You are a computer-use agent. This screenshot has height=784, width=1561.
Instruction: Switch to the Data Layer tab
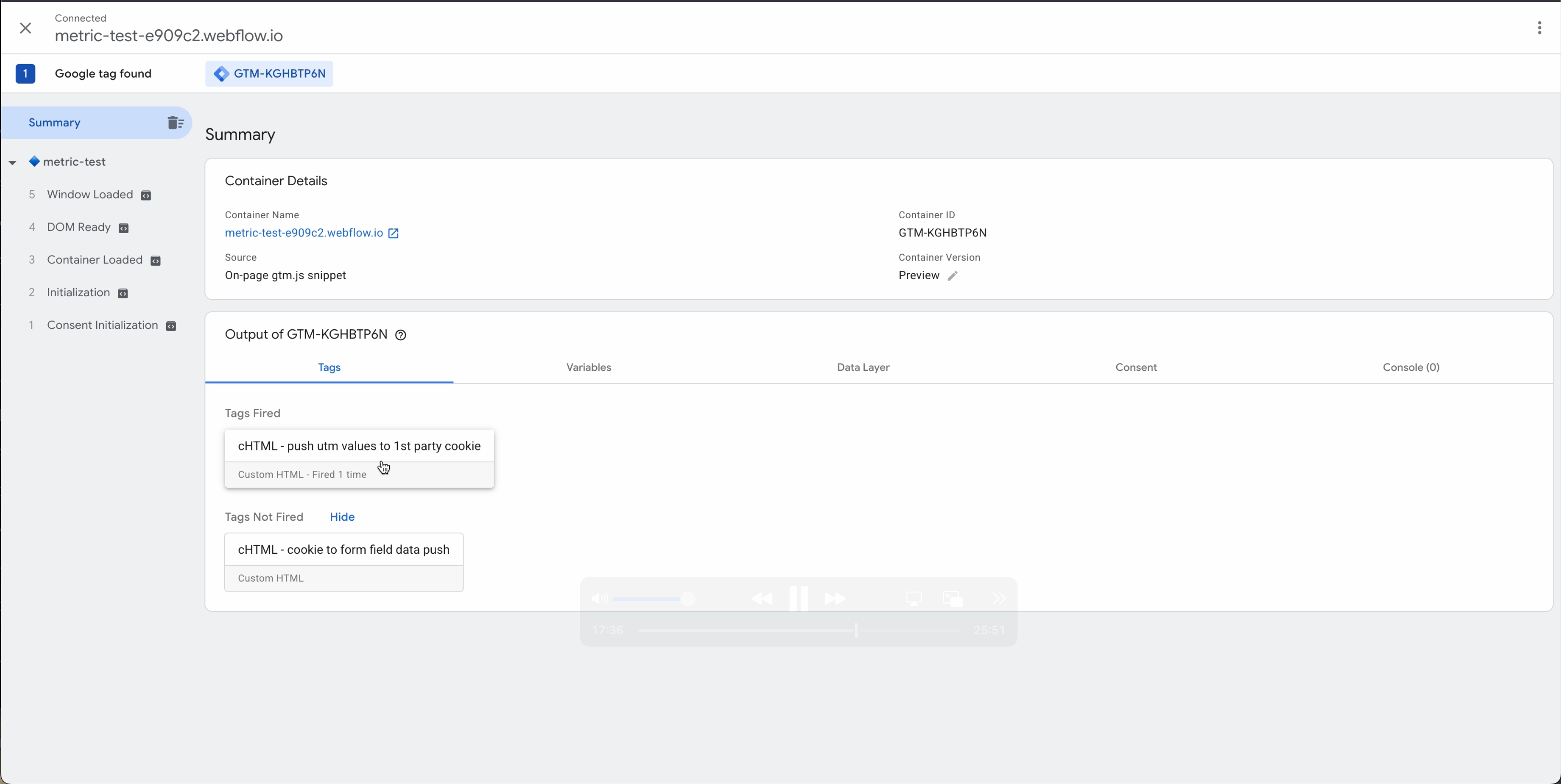[x=863, y=367]
